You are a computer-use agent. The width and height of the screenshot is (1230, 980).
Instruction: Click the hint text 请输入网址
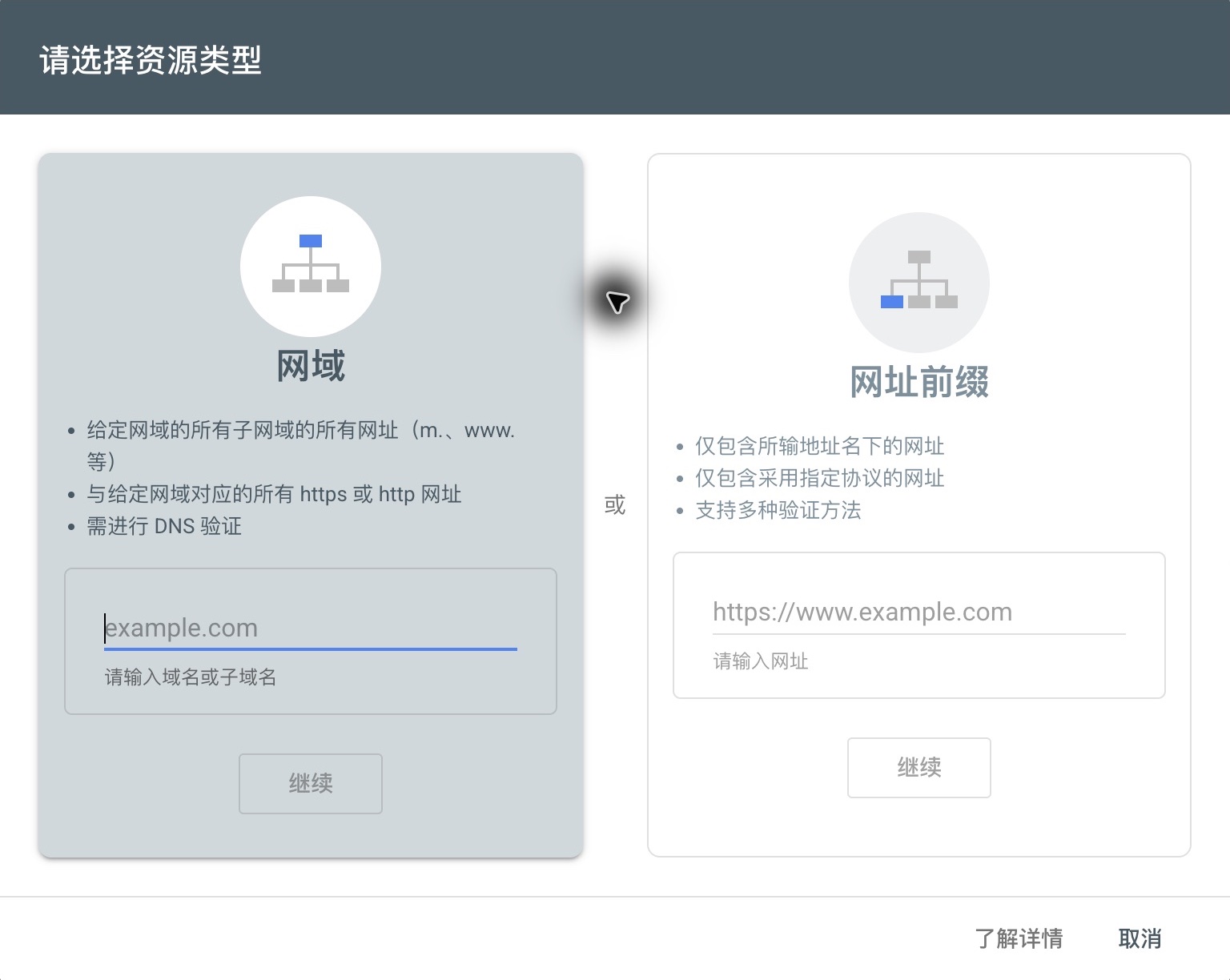[x=761, y=661]
